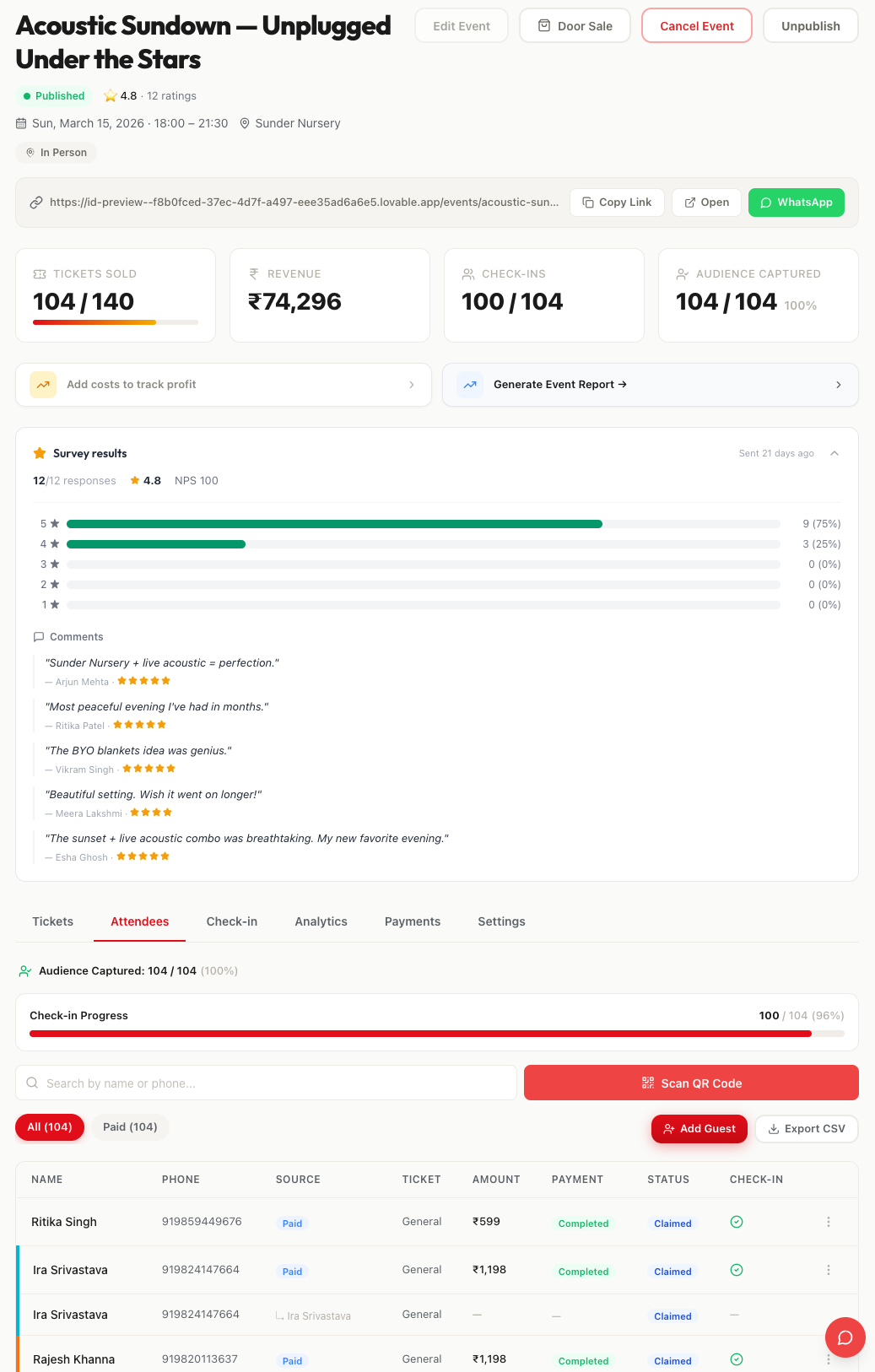Open the Generate Event Report chevron
Image resolution: width=875 pixels, height=1372 pixels.
pos(838,385)
